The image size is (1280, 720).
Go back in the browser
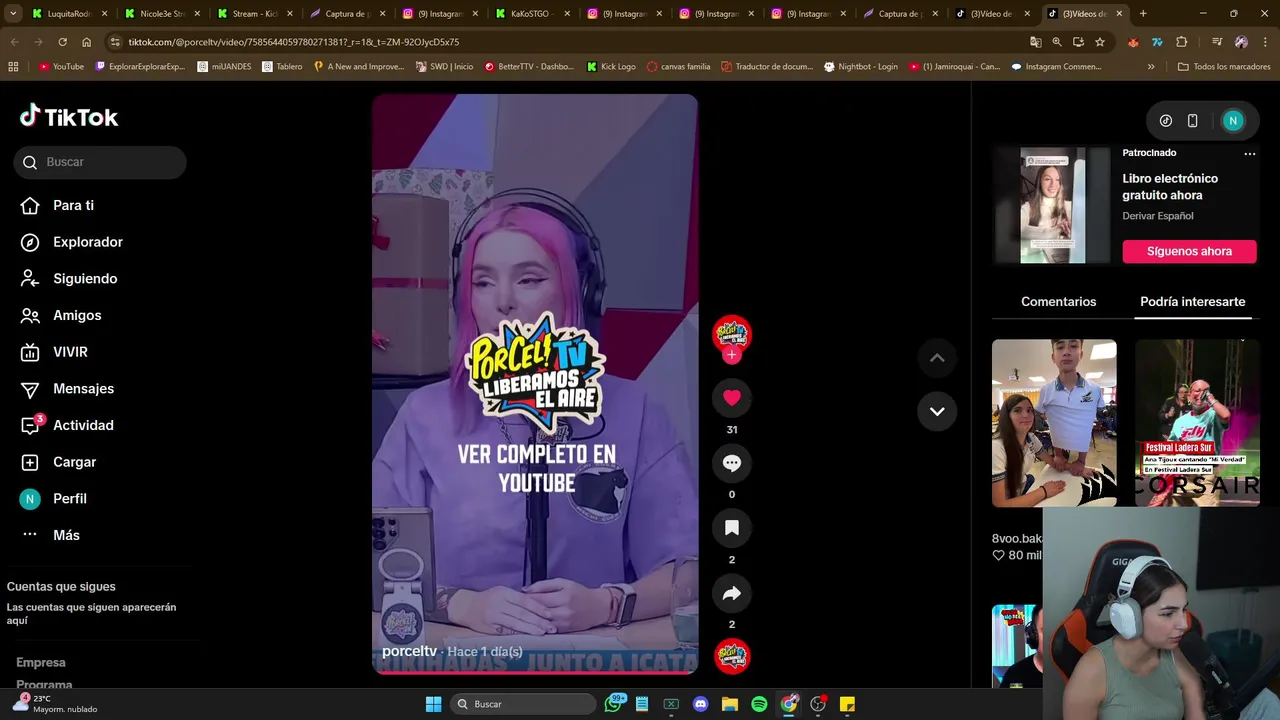click(14, 42)
